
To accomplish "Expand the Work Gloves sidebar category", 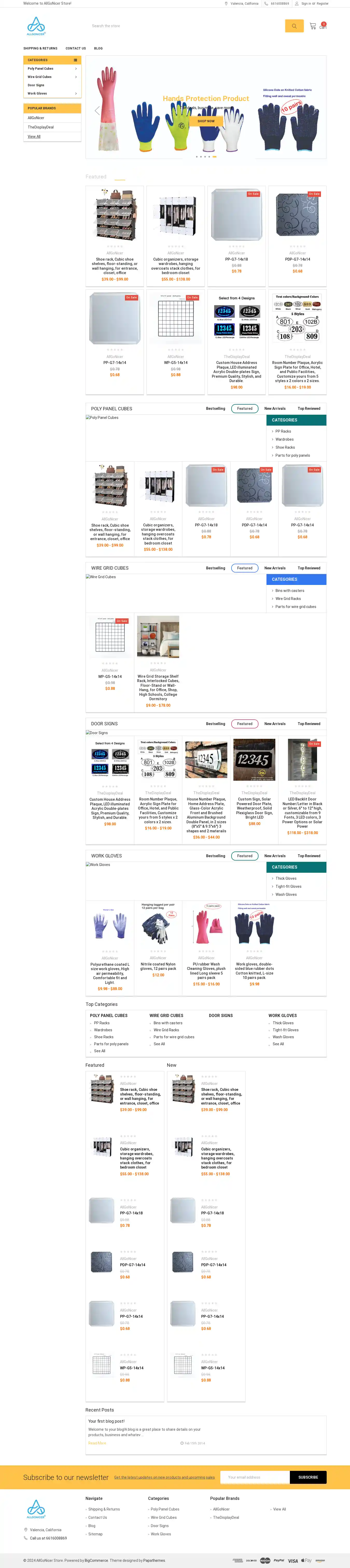I will (76, 94).
